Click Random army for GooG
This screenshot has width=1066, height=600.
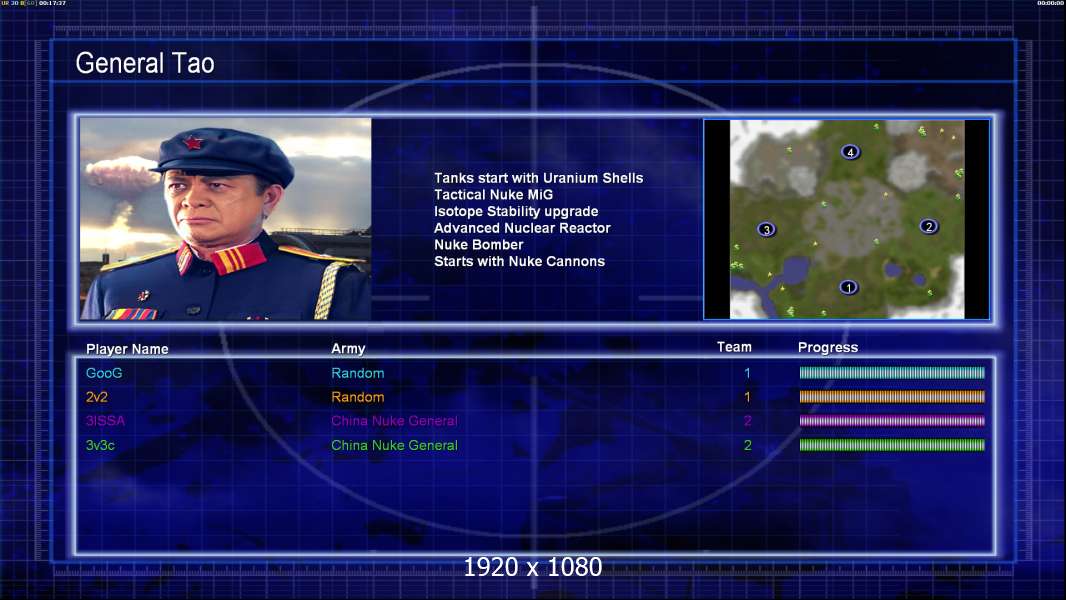point(358,373)
